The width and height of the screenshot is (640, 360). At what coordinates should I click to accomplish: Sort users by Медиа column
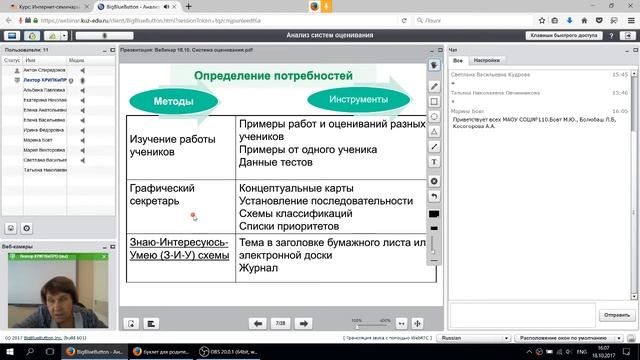point(91,60)
